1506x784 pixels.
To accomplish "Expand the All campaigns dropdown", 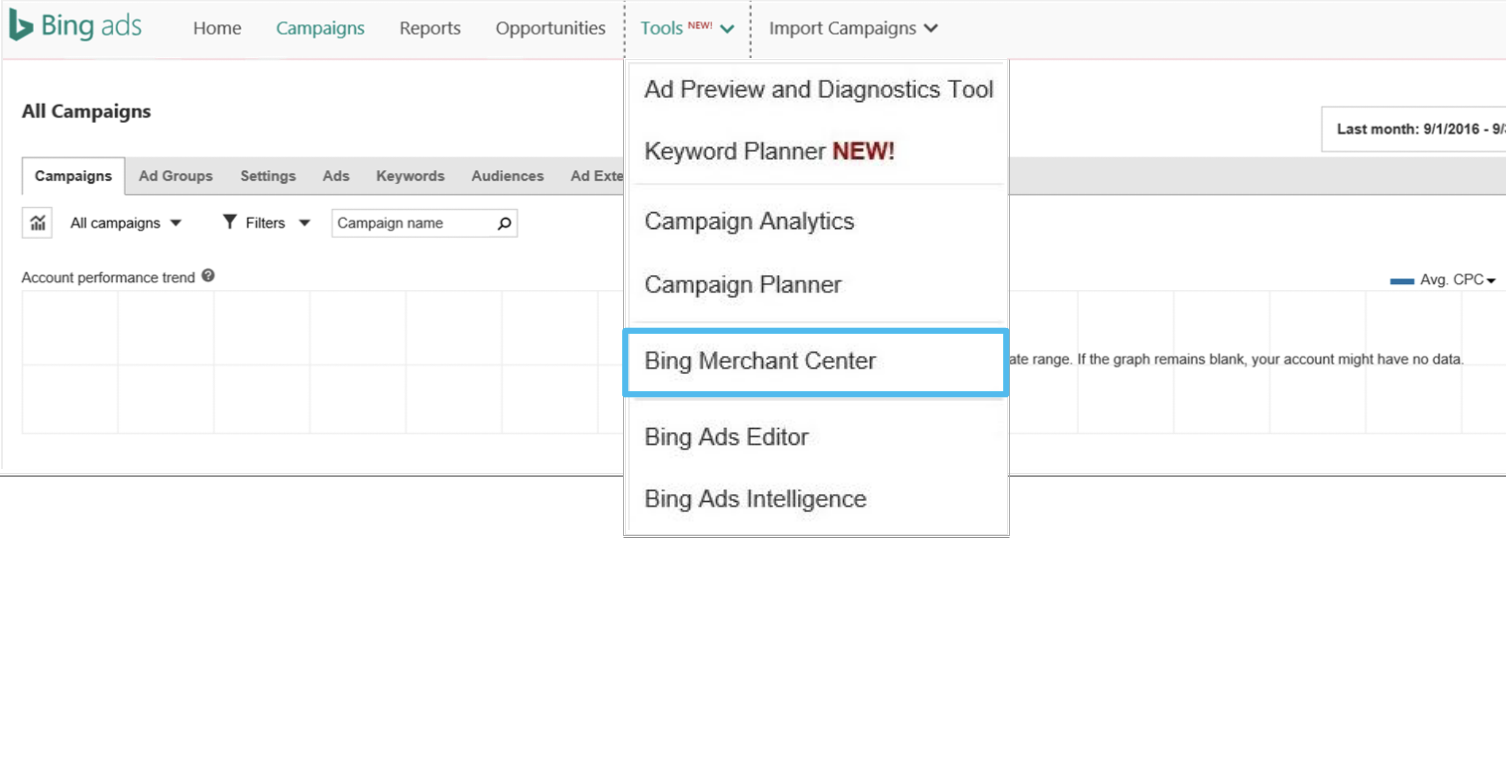I will coord(126,223).
